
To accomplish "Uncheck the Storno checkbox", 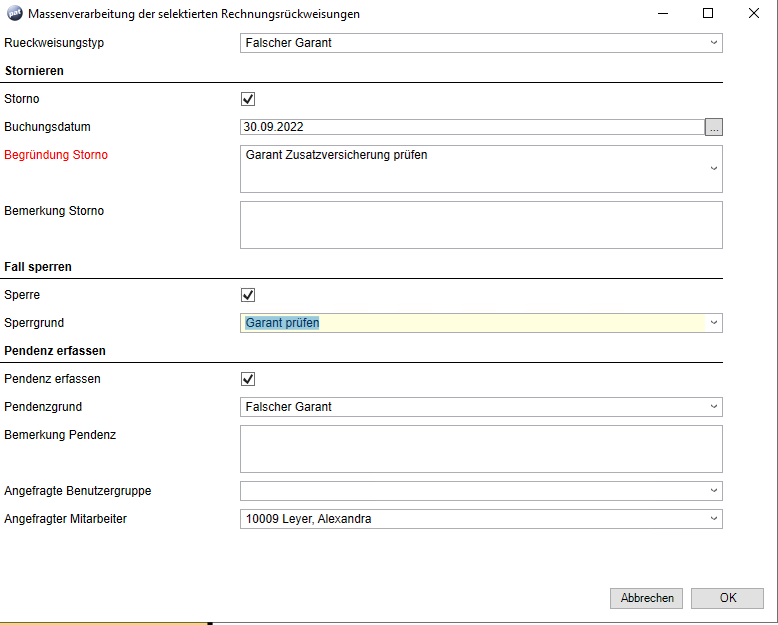I will 248,99.
